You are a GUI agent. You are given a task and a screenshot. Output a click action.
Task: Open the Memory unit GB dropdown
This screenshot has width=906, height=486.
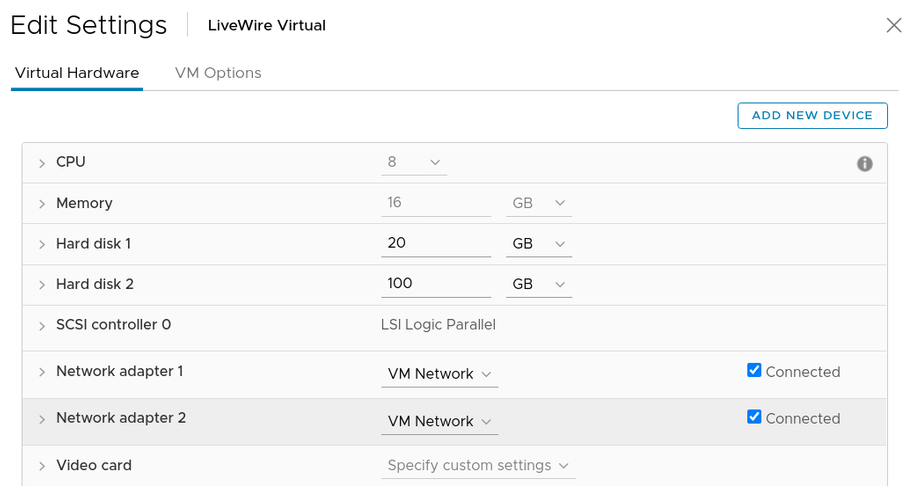[x=539, y=203]
